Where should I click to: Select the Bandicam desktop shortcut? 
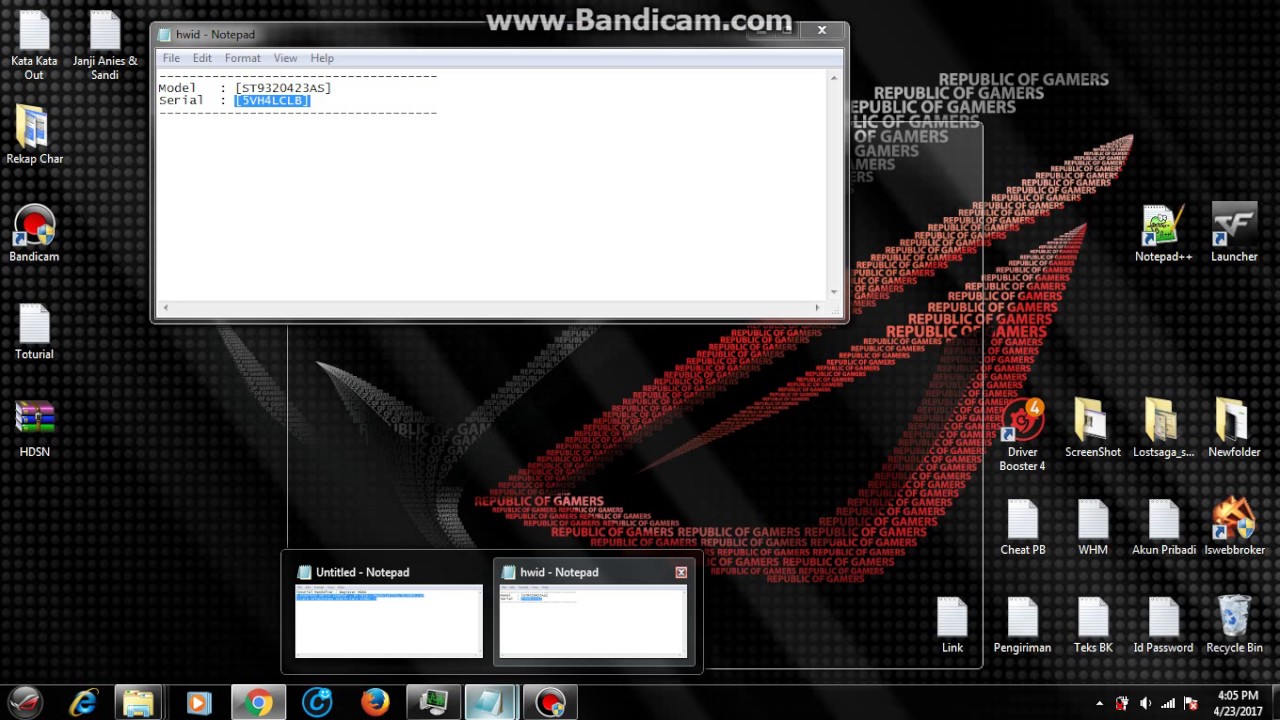pos(34,234)
